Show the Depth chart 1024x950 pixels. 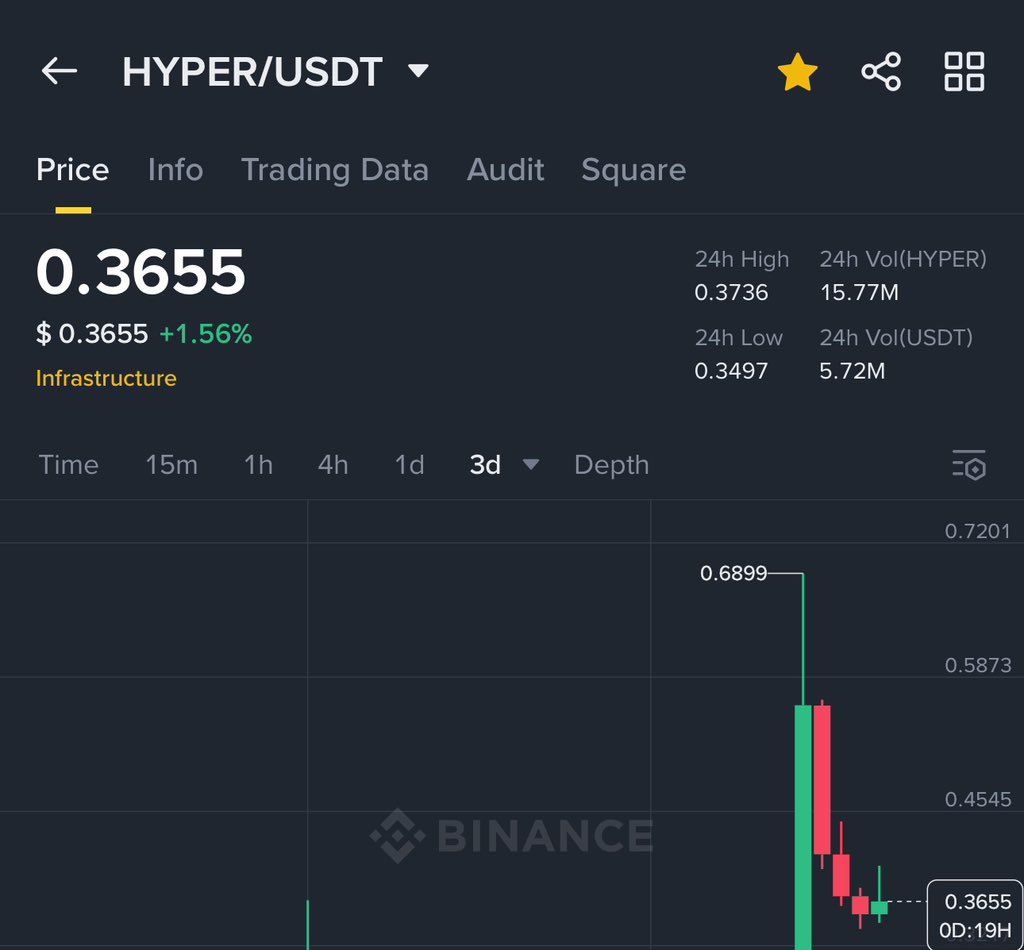pos(612,466)
